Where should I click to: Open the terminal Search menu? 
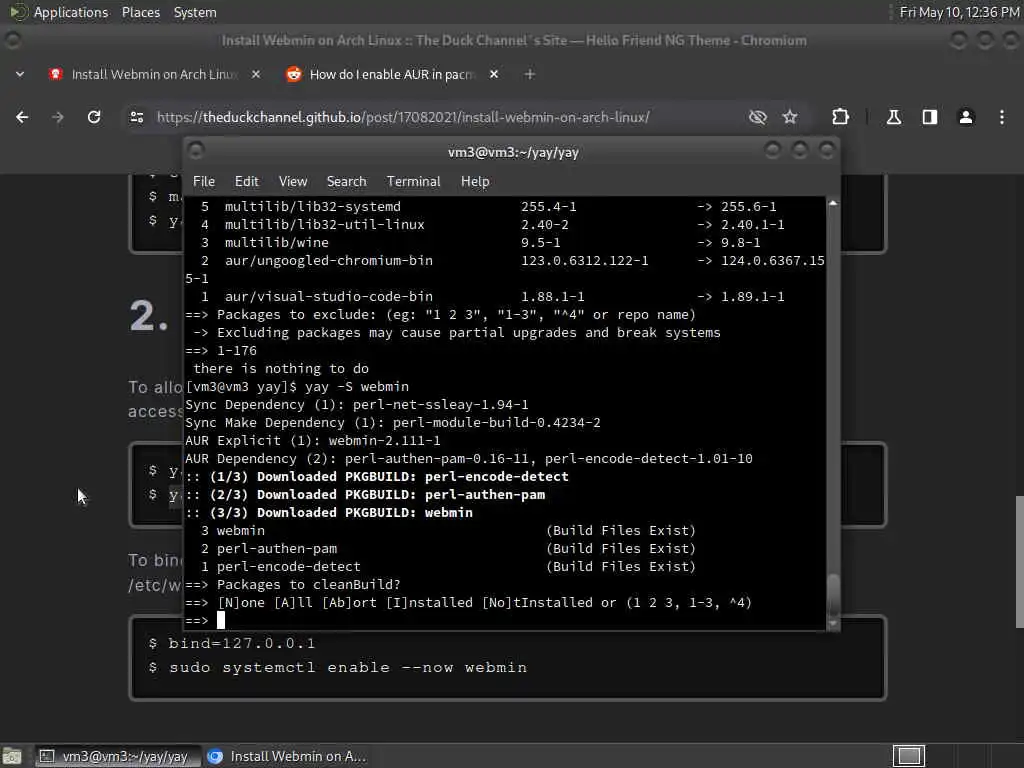[346, 182]
